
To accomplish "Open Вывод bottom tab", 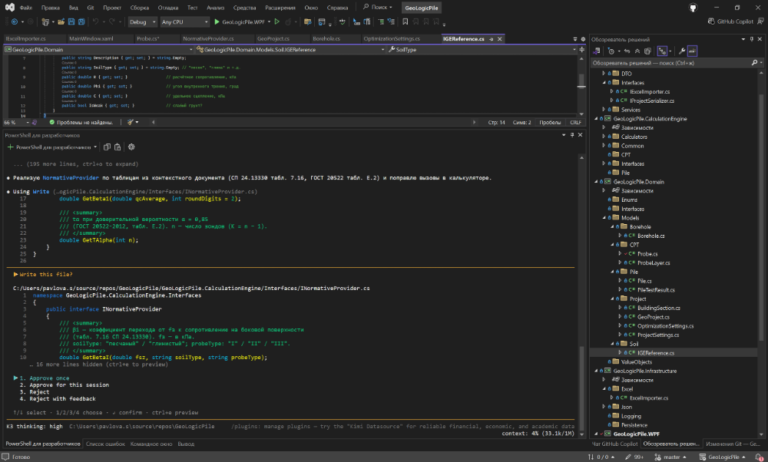I will click(186, 444).
